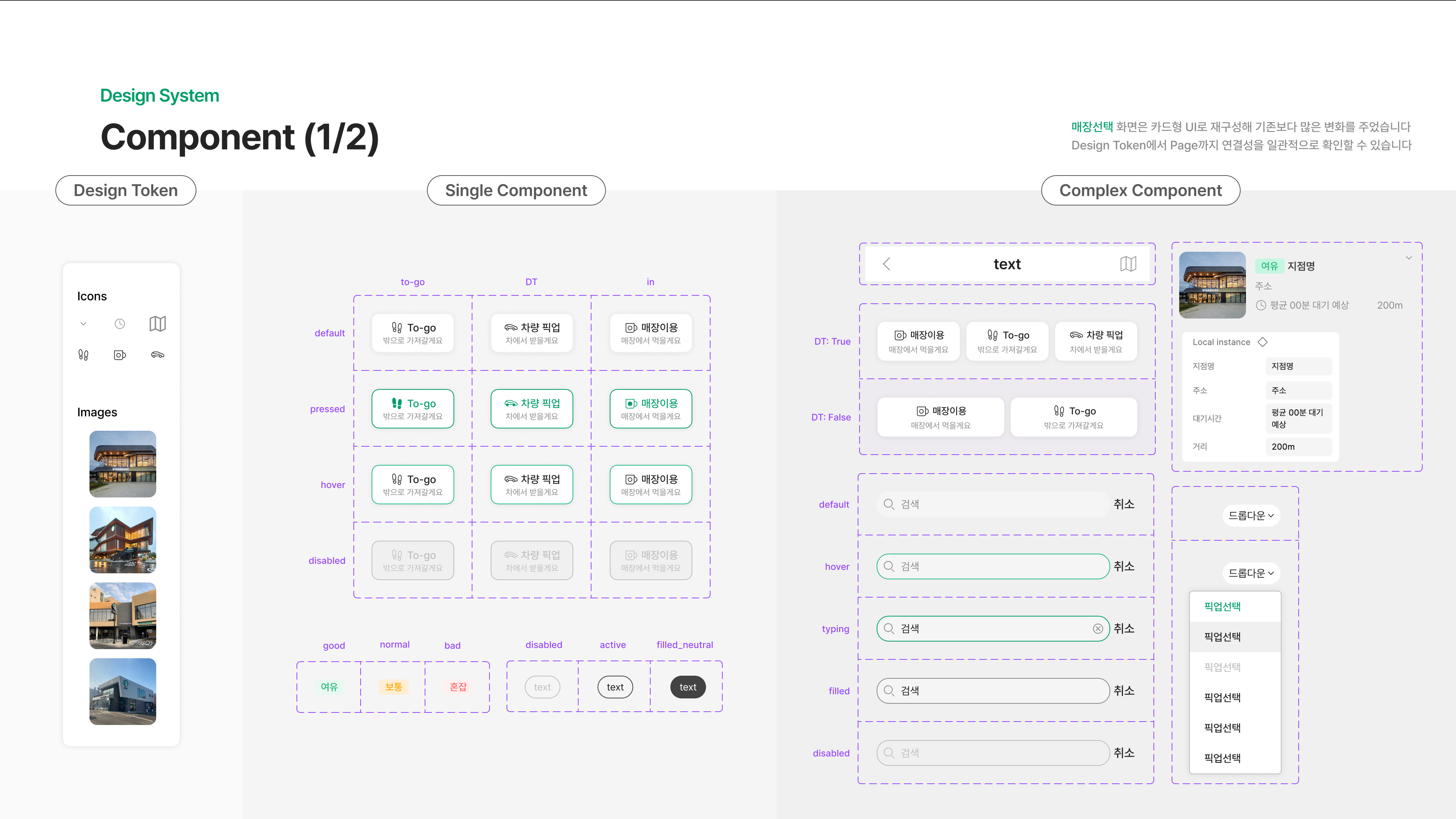Clear text with X icon in typing search
1456x819 pixels.
click(x=1098, y=629)
